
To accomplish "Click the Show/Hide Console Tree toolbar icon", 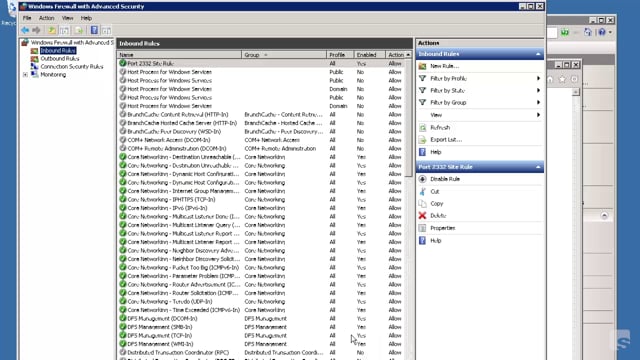I will tap(64, 30).
